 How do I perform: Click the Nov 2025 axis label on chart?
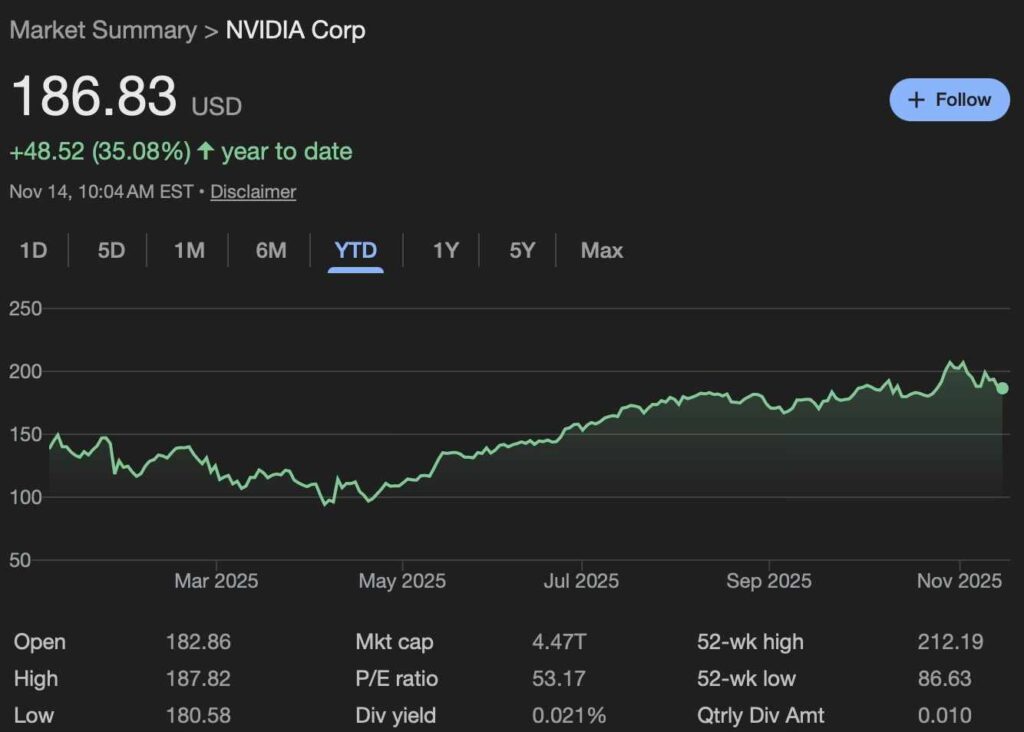[959, 580]
